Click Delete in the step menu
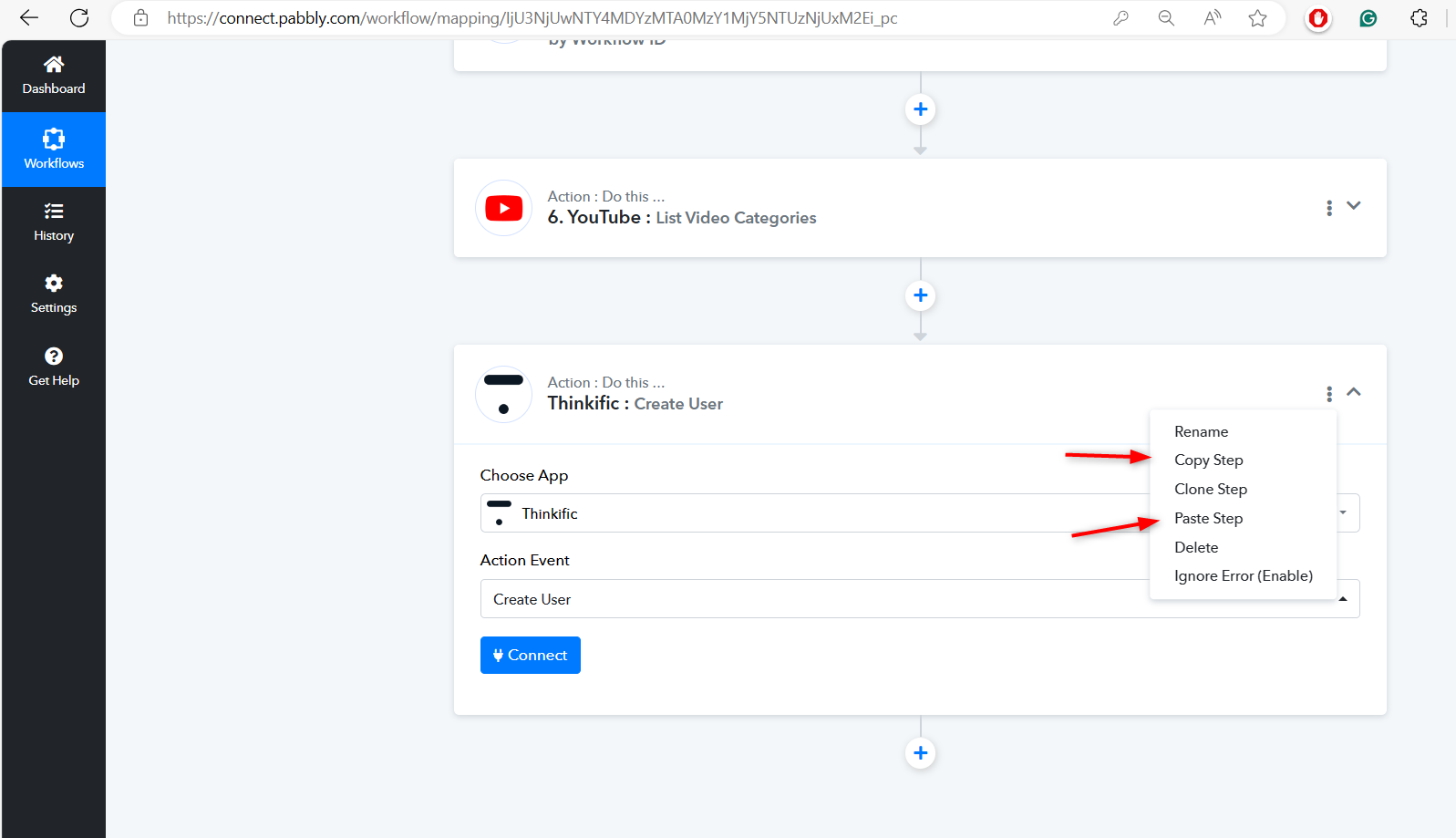Viewport: 1456px width, 838px height. (x=1196, y=548)
